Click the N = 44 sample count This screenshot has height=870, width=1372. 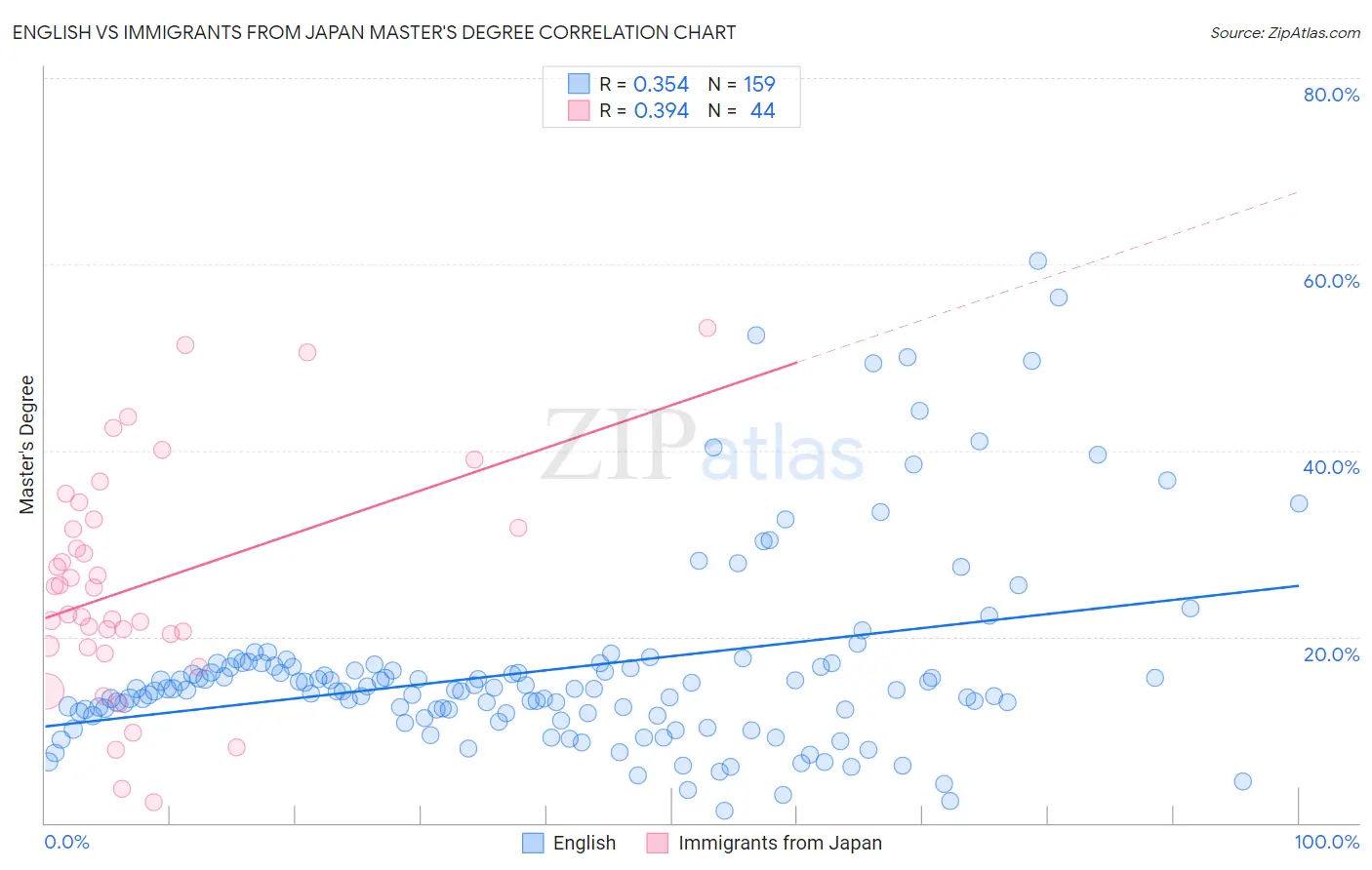742,110
